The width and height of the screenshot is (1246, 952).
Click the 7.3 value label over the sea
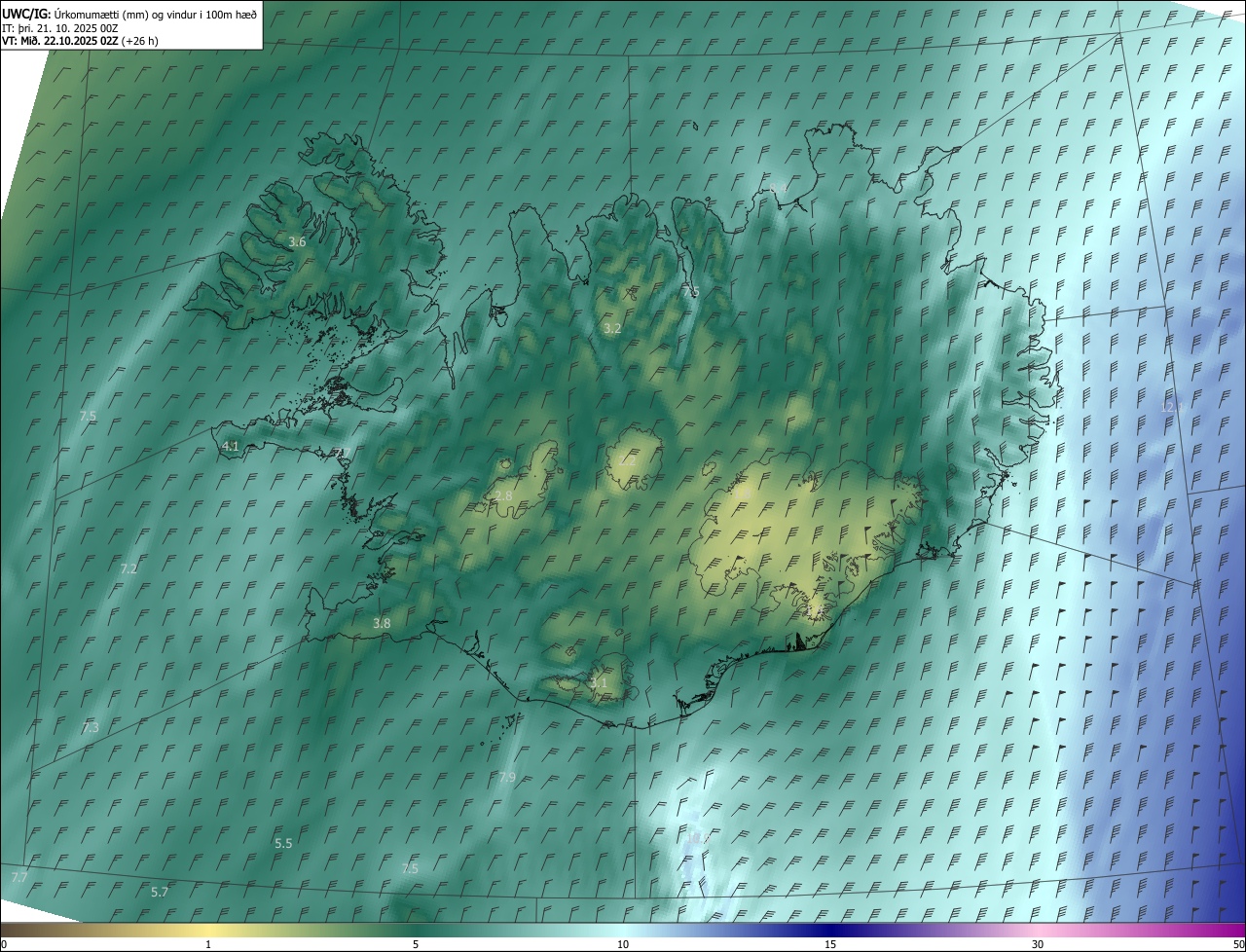click(91, 727)
